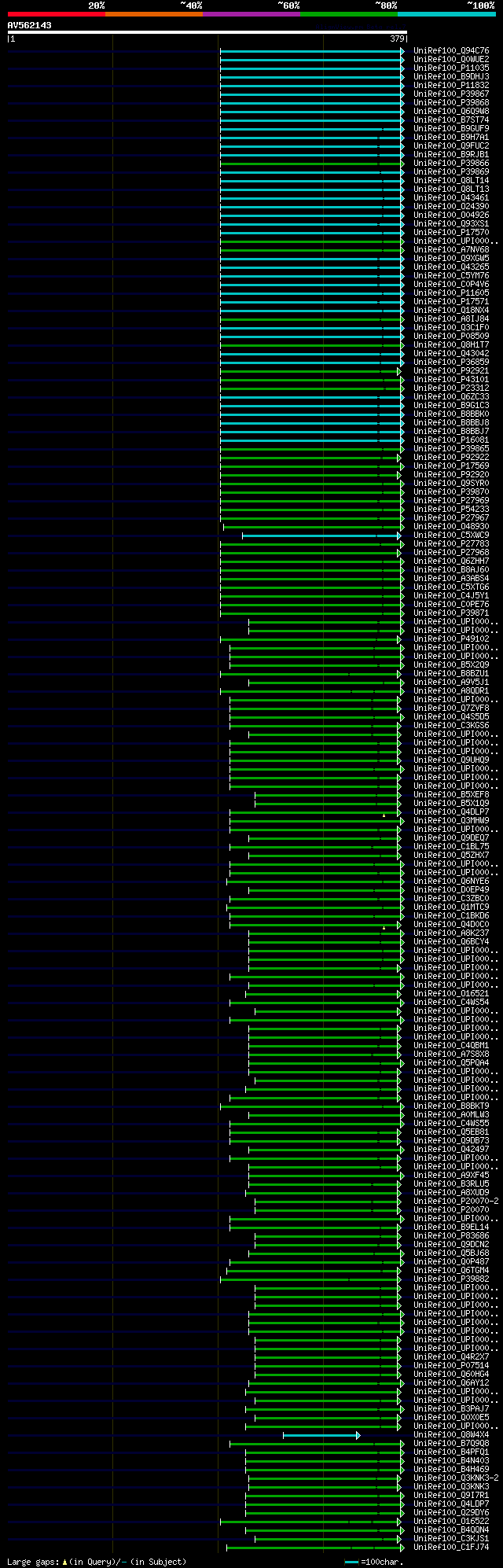Viewport: 503px width, 1568px height.
Task: Open hit UniRef100_B9DHJ3
Action: click(451, 77)
